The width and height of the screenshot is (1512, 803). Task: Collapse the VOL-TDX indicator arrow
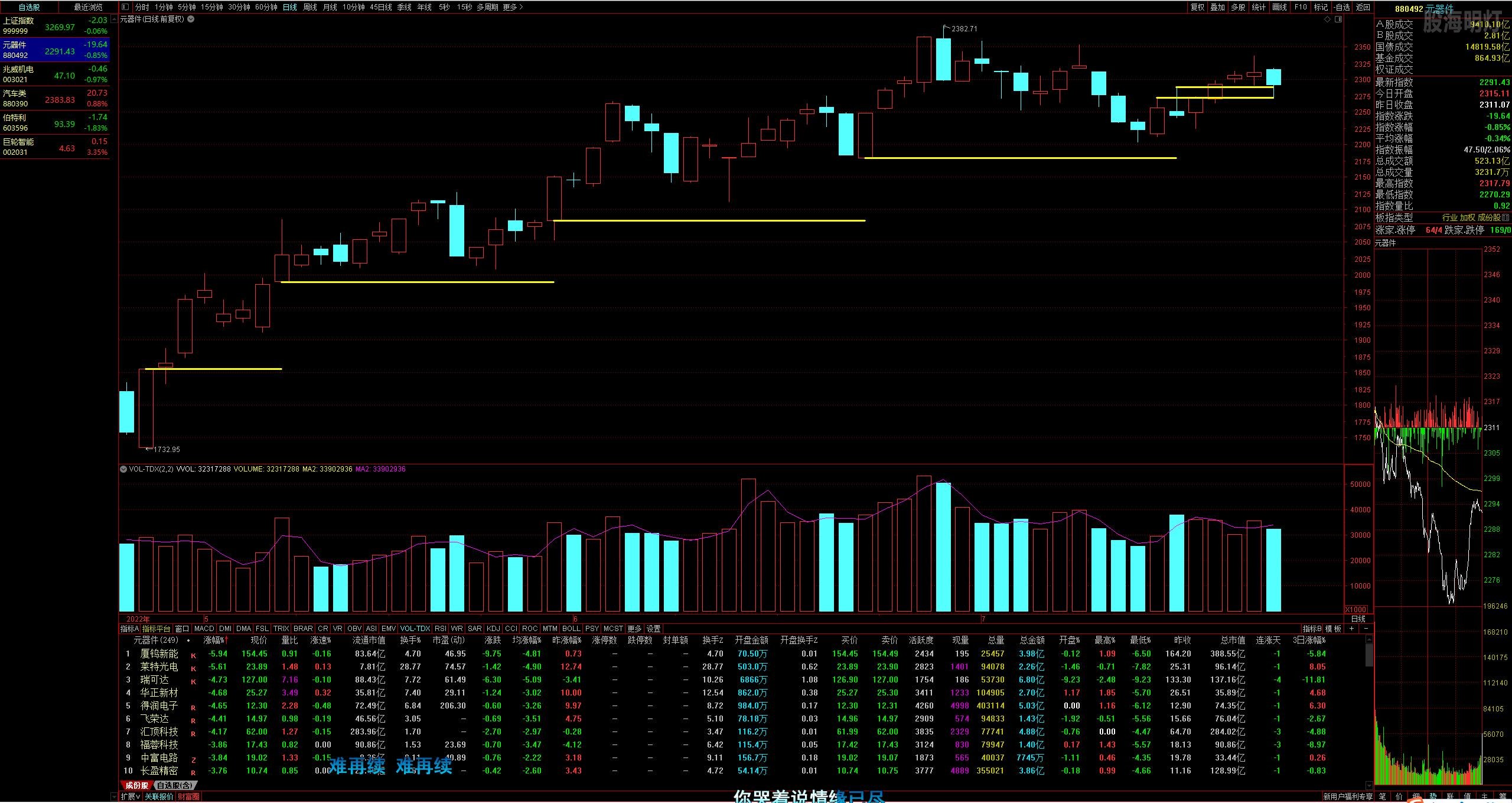click(123, 469)
